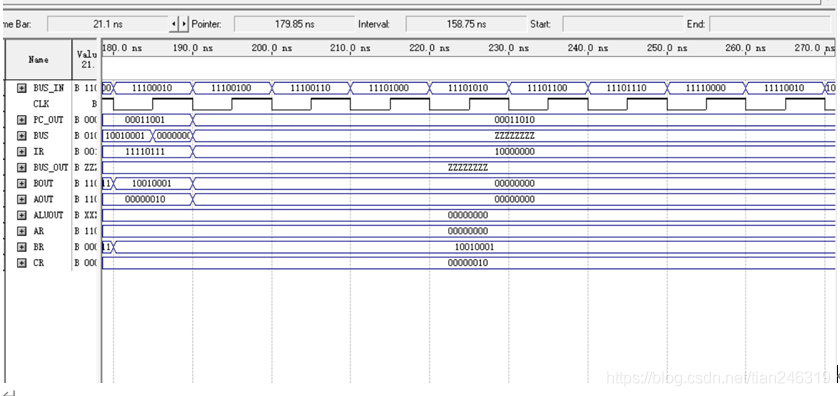Click PC_OUT value 00011010 segment
The width and height of the screenshot is (840, 396).
coord(514,119)
